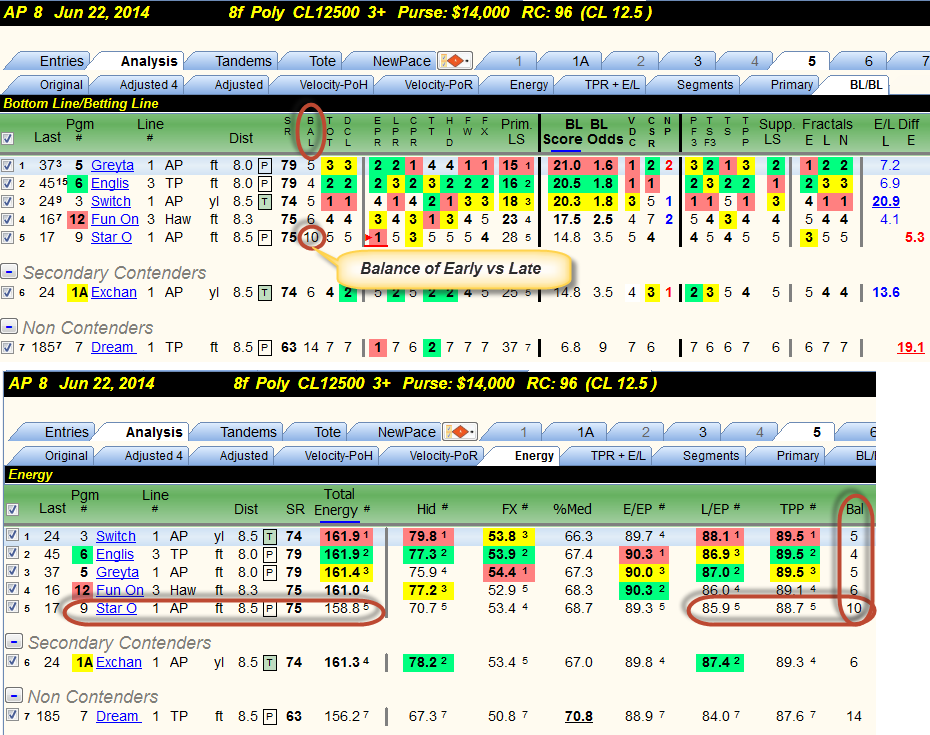The height and width of the screenshot is (735, 930).
Task: Toggle the select-all checkbox in BL/BL header
Action: click(7, 139)
